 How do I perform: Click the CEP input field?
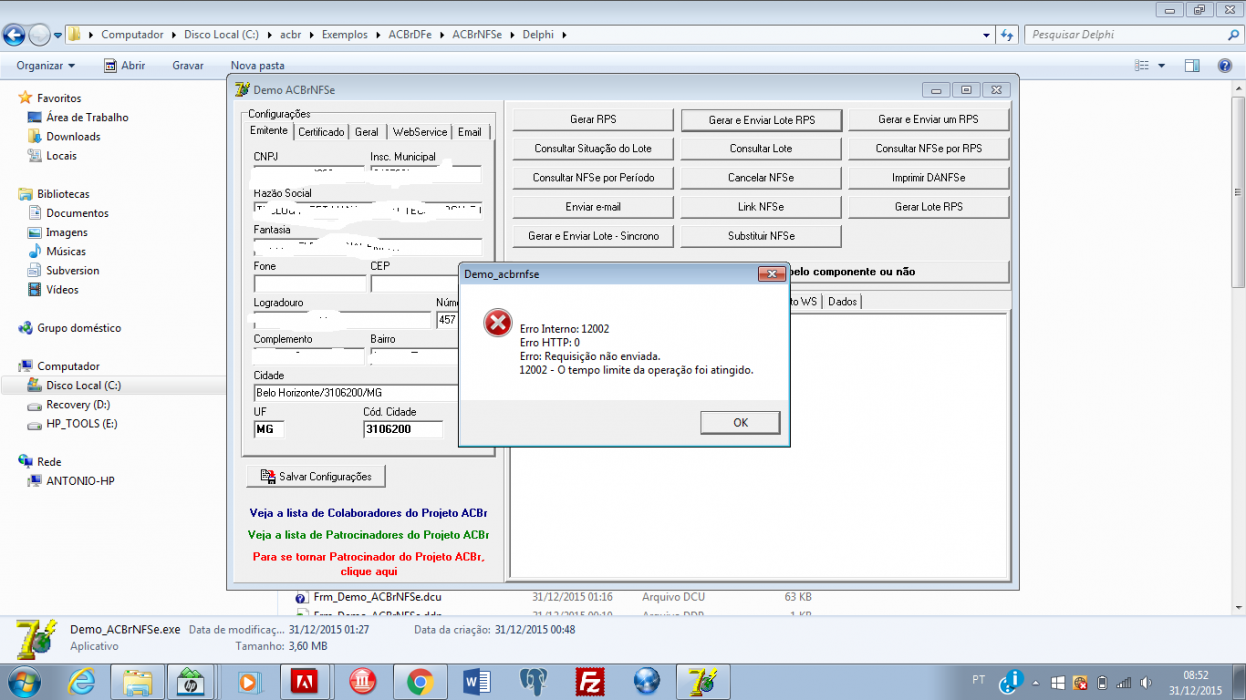414,284
